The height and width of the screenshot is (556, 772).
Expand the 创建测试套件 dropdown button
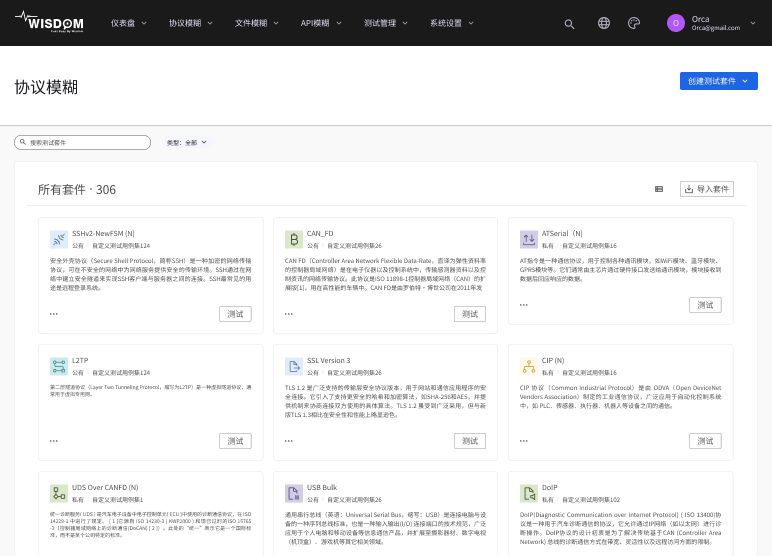(x=718, y=81)
